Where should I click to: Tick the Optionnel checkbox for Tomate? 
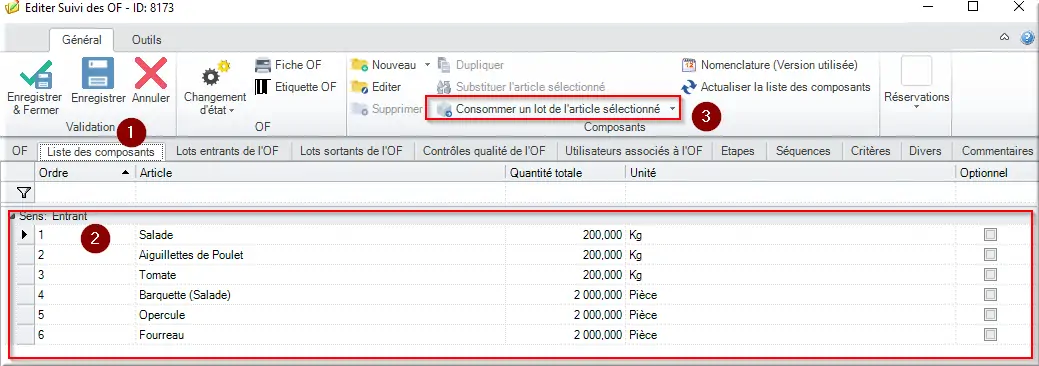click(x=991, y=274)
